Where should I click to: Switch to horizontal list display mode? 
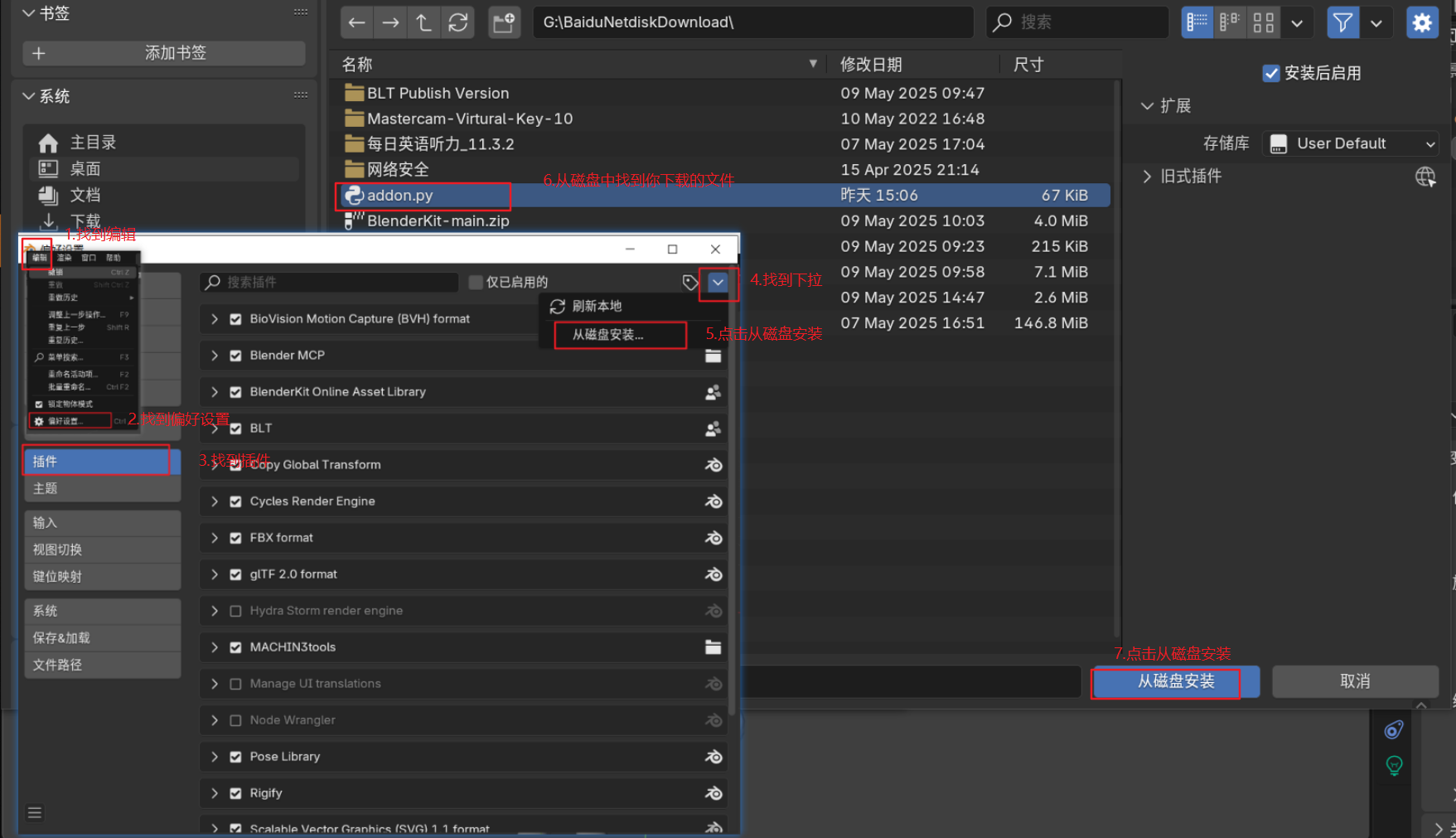(x=1230, y=22)
